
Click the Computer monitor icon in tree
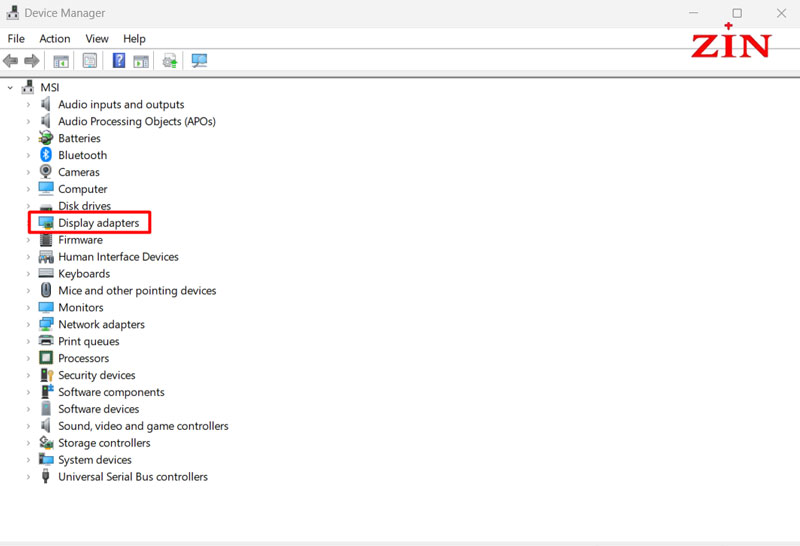(46, 188)
